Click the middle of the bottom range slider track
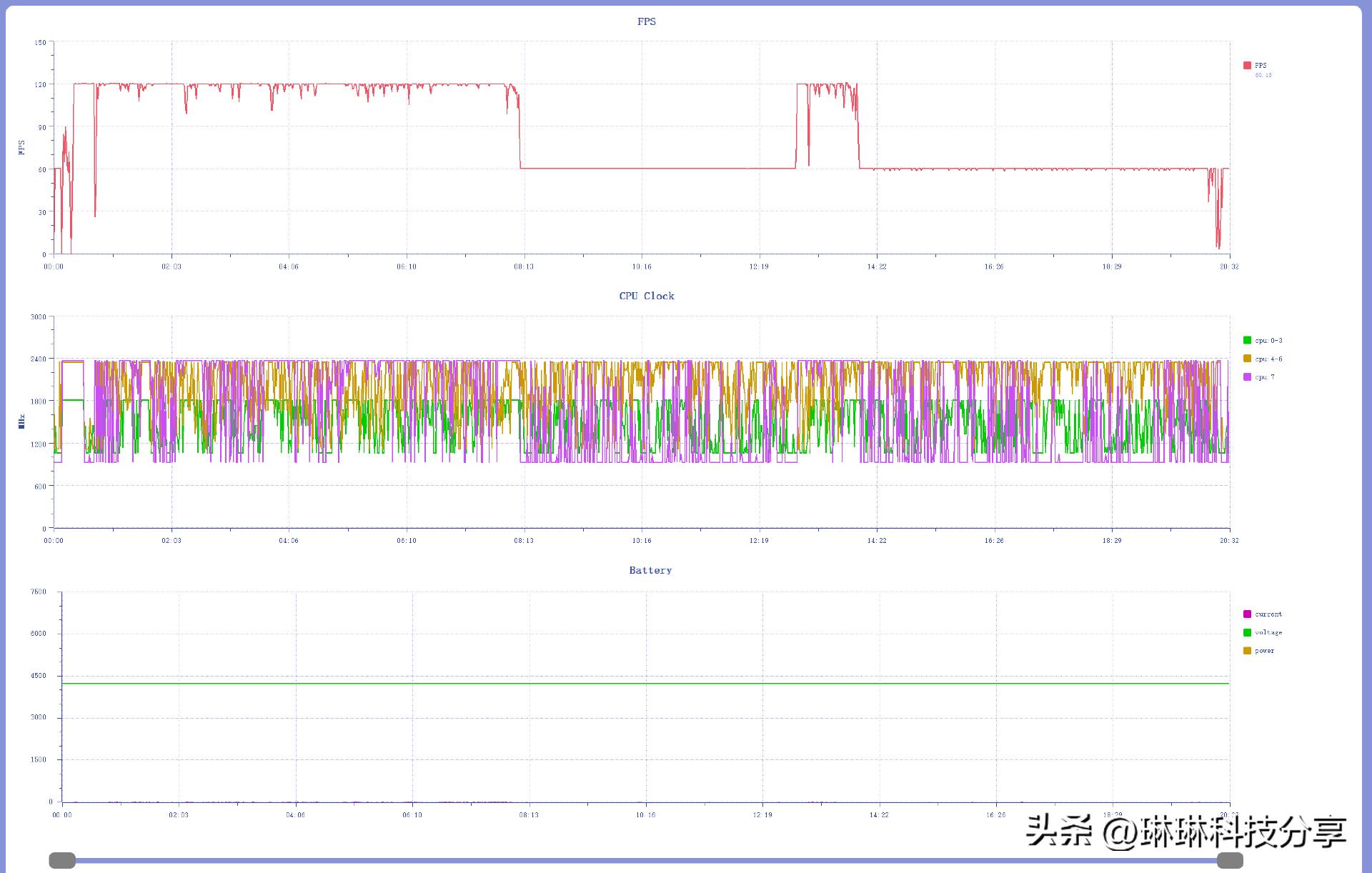1372x873 pixels. click(x=646, y=860)
